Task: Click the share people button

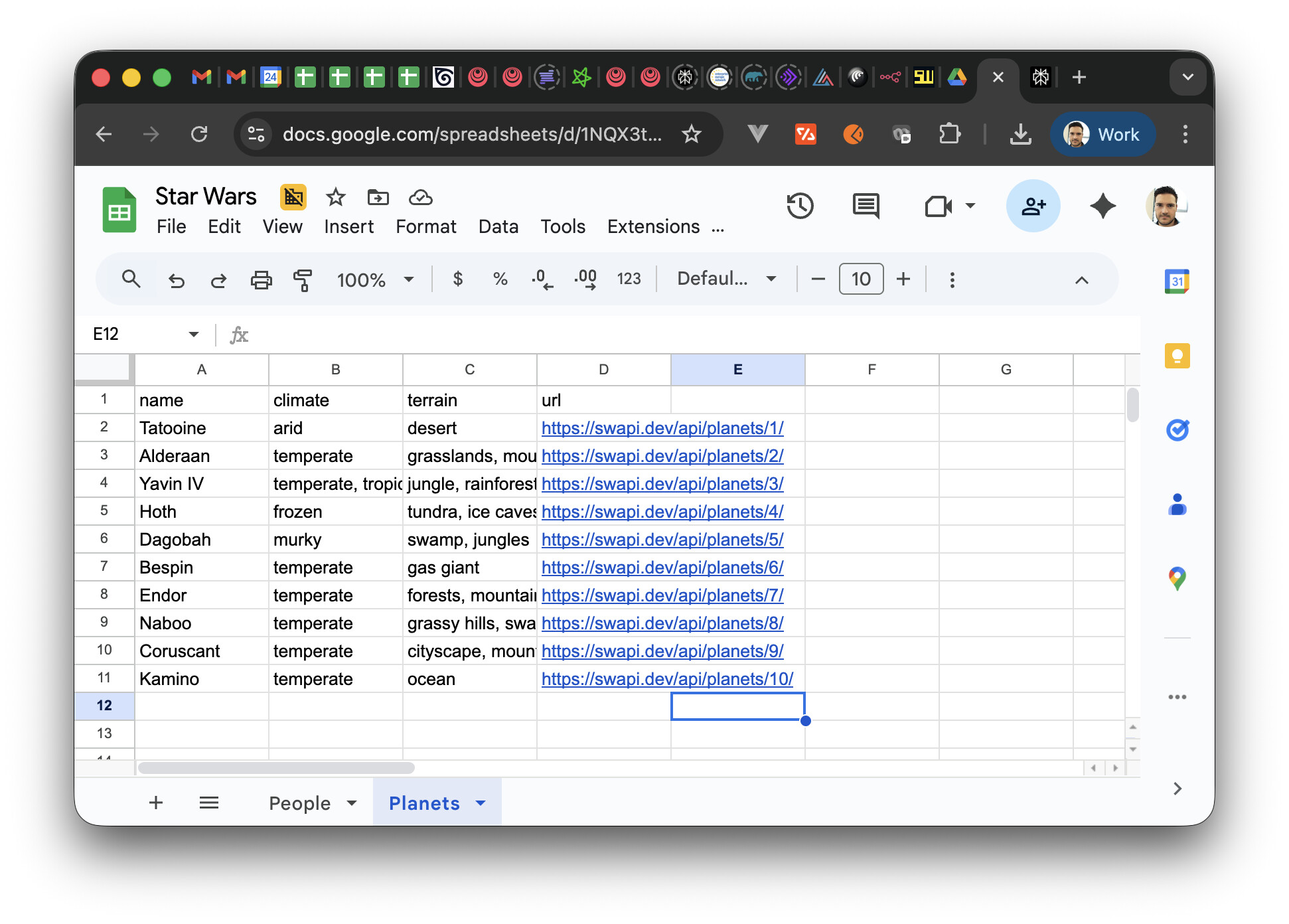Action: point(1033,206)
